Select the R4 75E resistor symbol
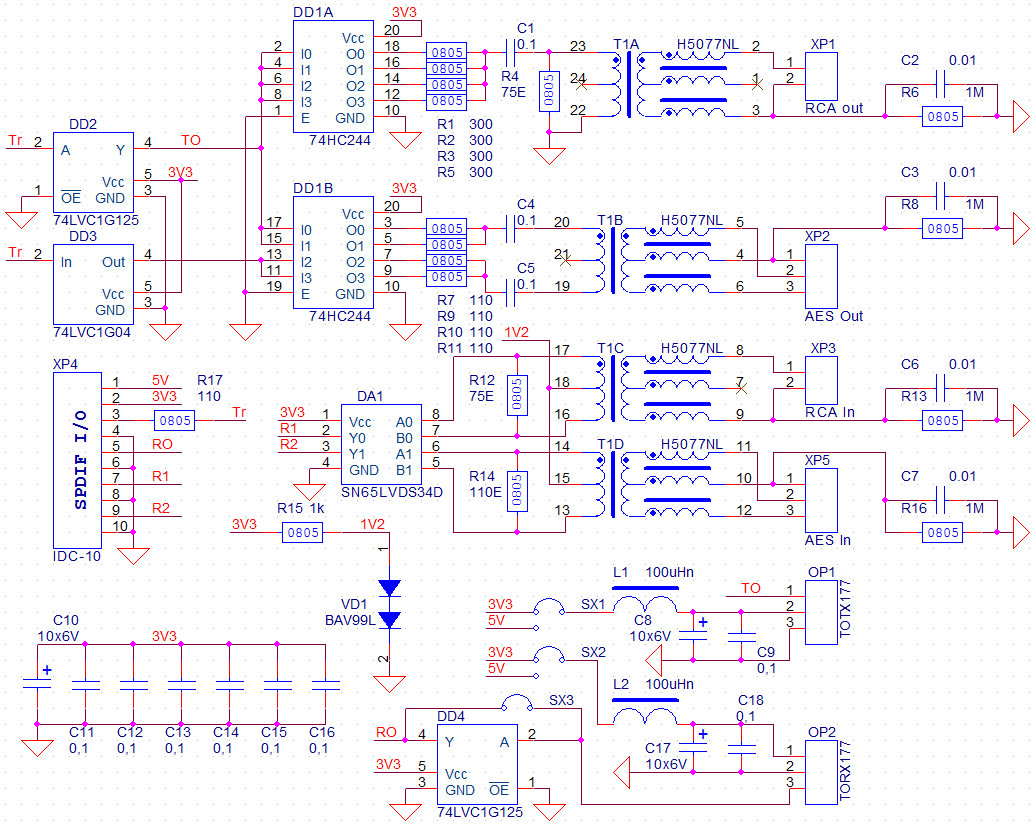The height and width of the screenshot is (826, 1036). click(x=549, y=92)
